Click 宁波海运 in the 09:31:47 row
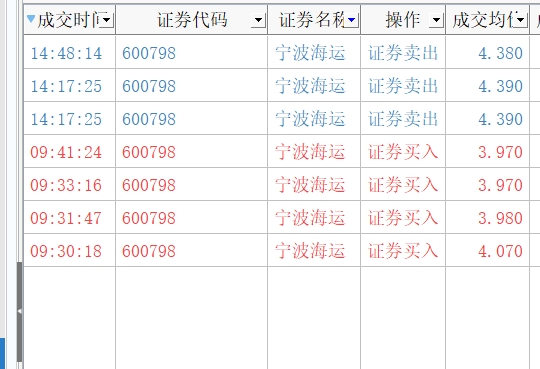Viewport: 540px width, 369px height. (310, 218)
